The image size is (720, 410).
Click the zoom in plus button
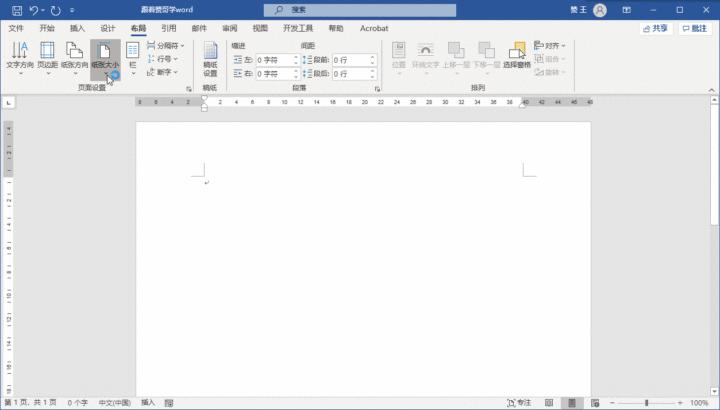pos(680,403)
